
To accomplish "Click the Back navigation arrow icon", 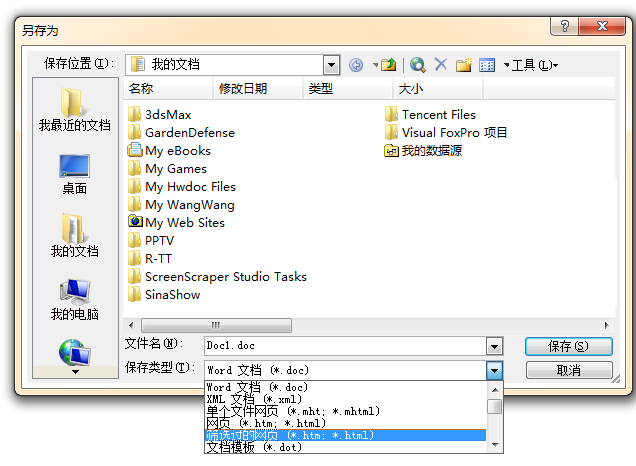I will tap(357, 65).
